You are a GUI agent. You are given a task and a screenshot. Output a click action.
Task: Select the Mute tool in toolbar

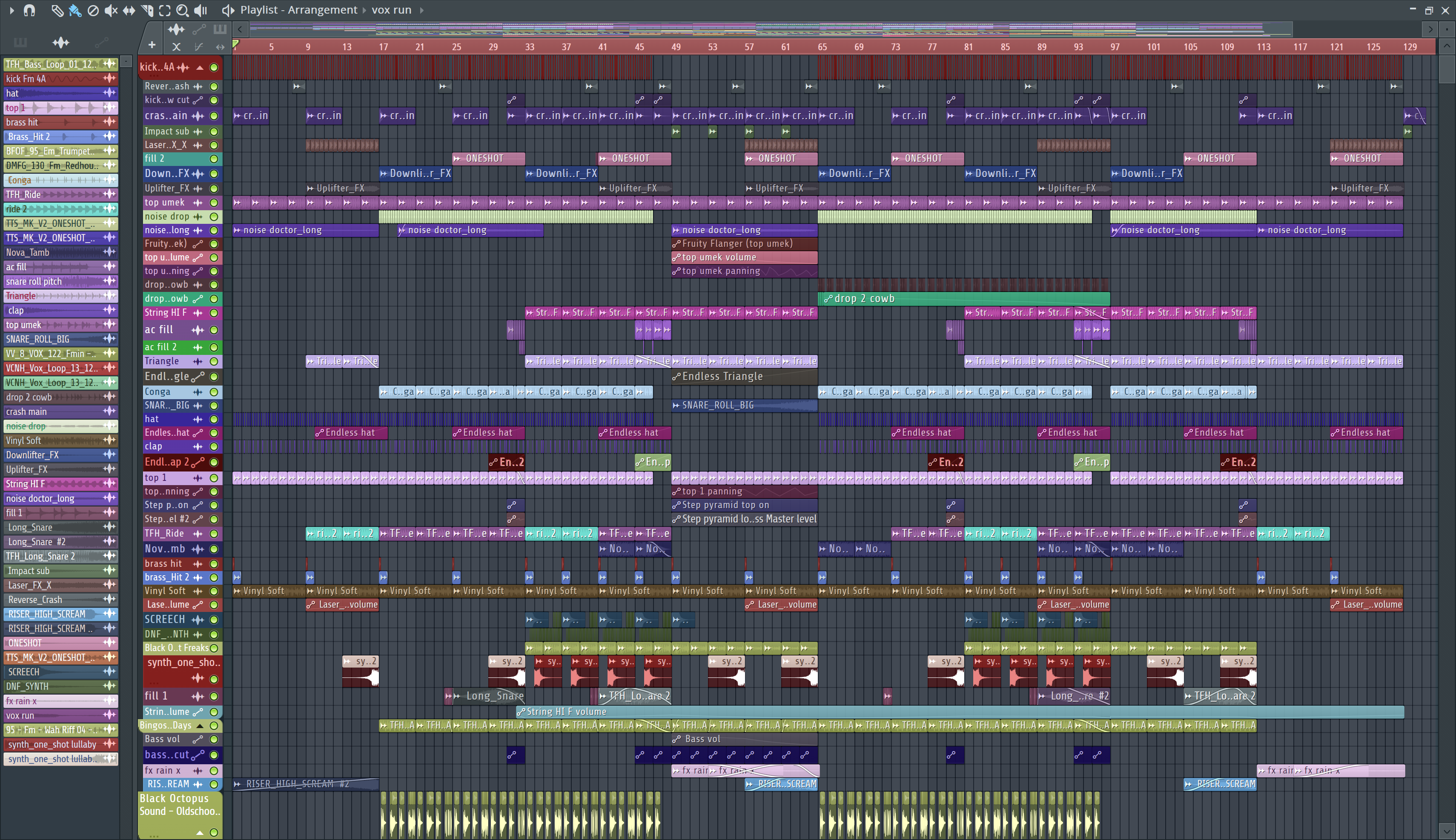click(111, 10)
